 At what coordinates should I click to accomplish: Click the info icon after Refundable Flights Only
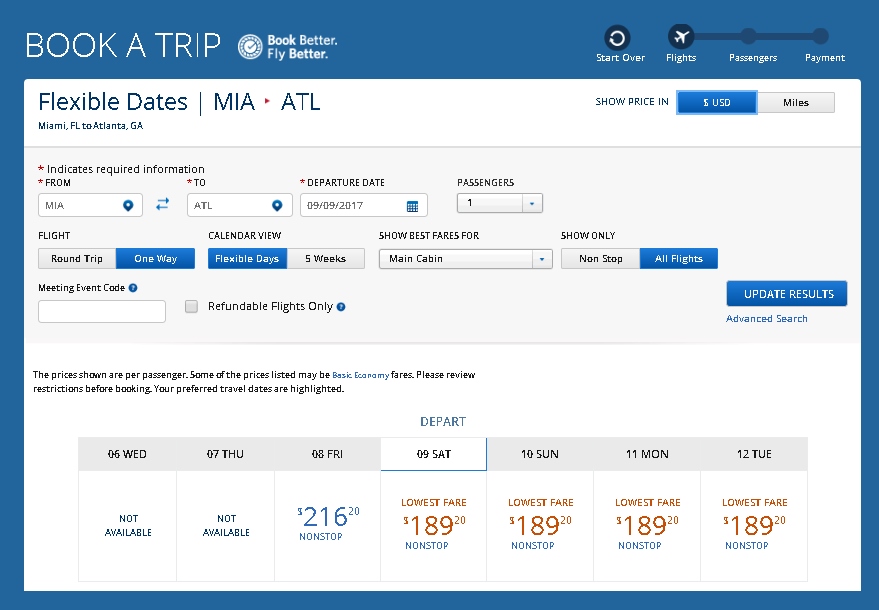point(341,306)
